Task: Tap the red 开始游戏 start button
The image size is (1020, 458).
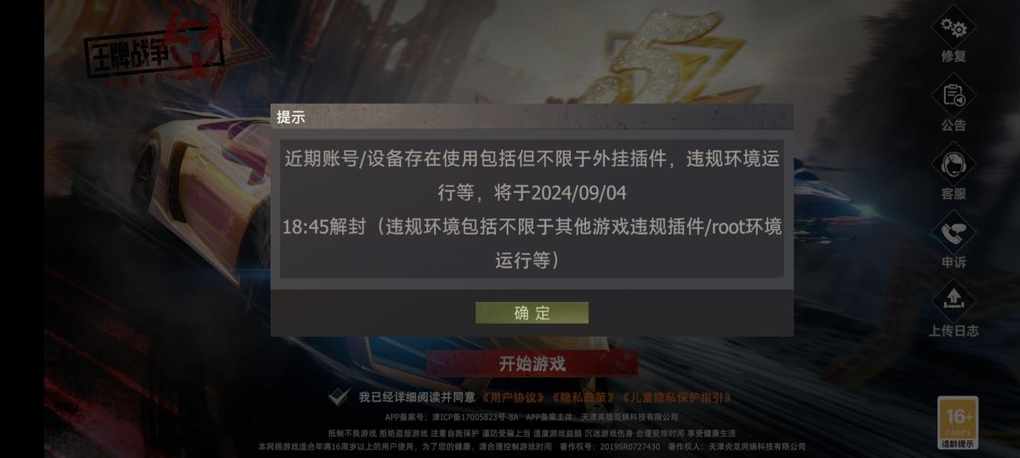Action: pyautogui.click(x=532, y=364)
